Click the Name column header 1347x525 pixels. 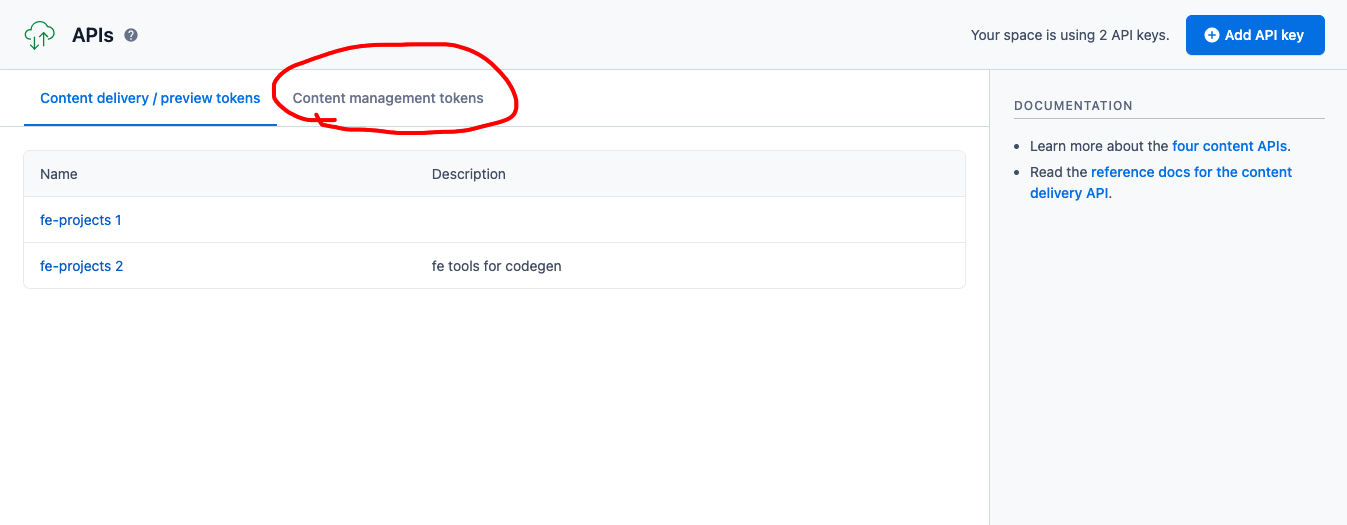point(59,174)
